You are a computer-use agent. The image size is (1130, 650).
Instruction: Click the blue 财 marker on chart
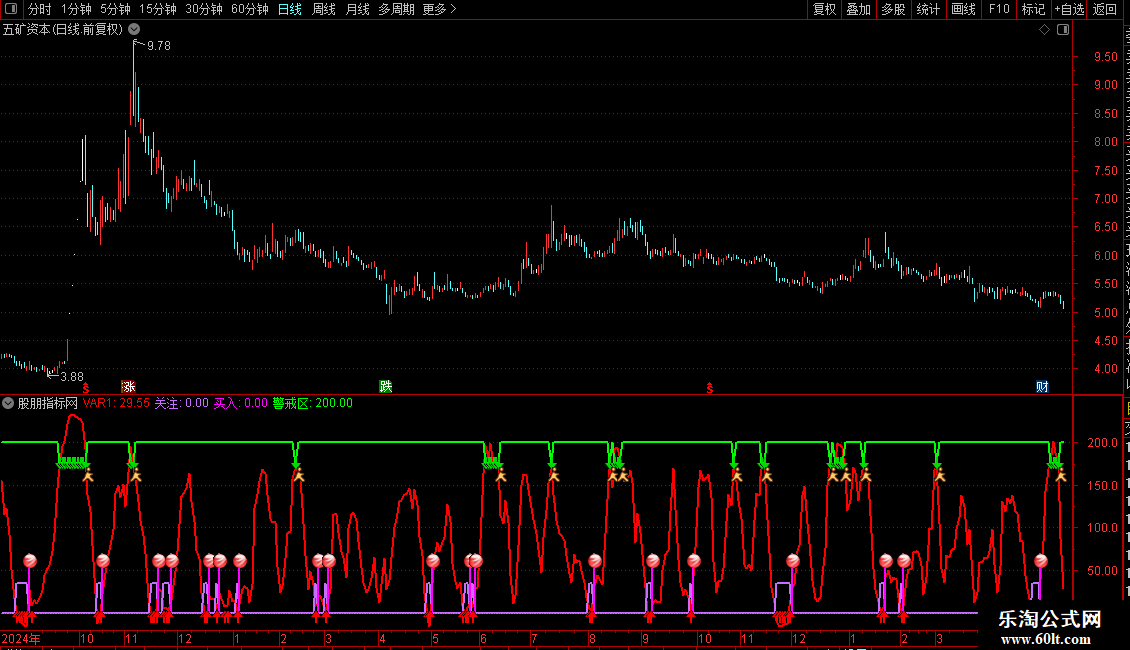click(1042, 387)
